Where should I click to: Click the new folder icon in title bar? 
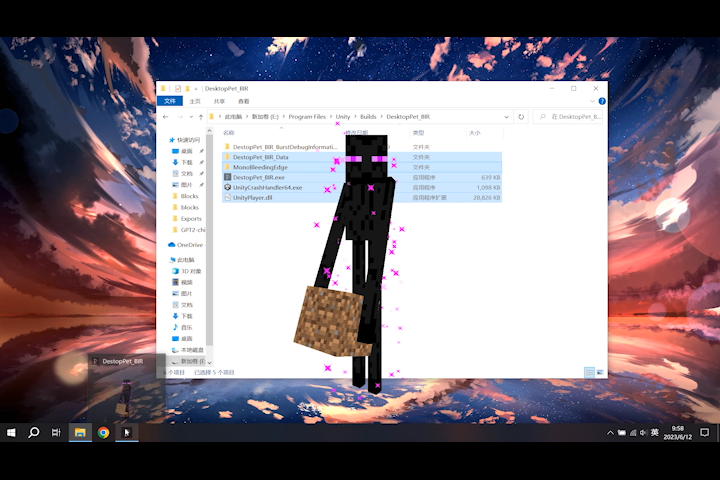[187, 88]
